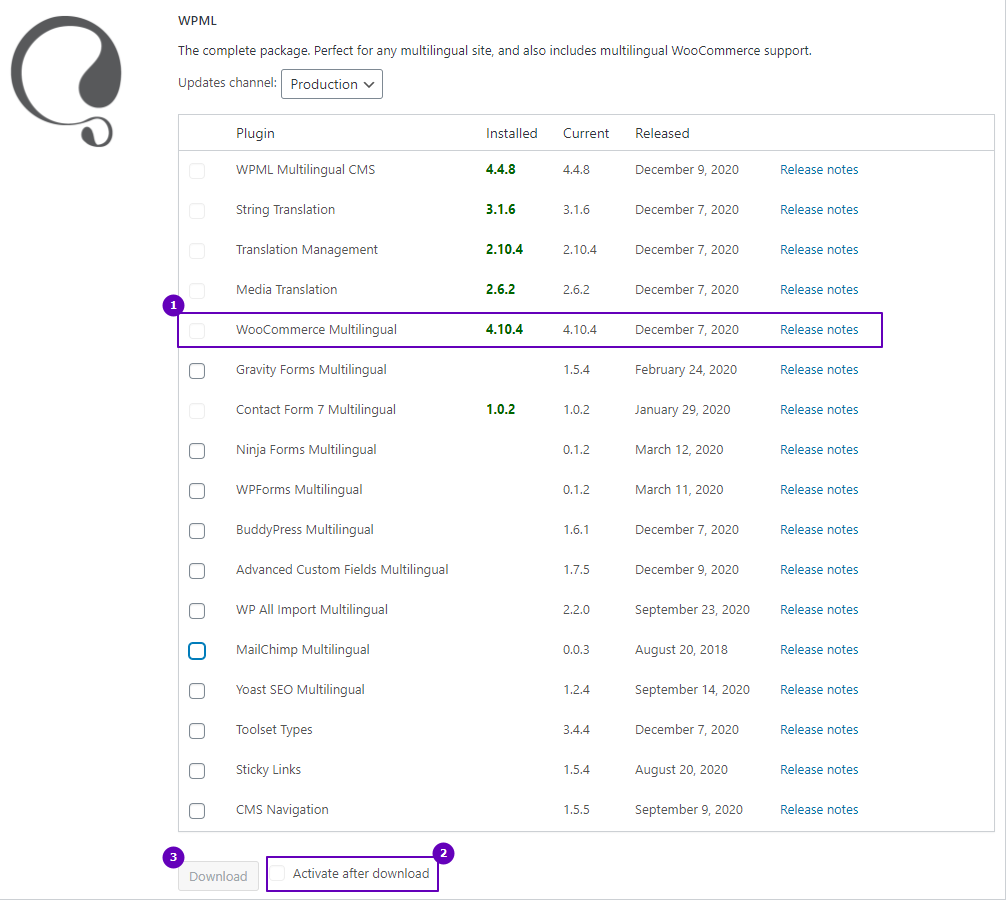
Task: Click current version 1.7.5
Action: [576, 569]
